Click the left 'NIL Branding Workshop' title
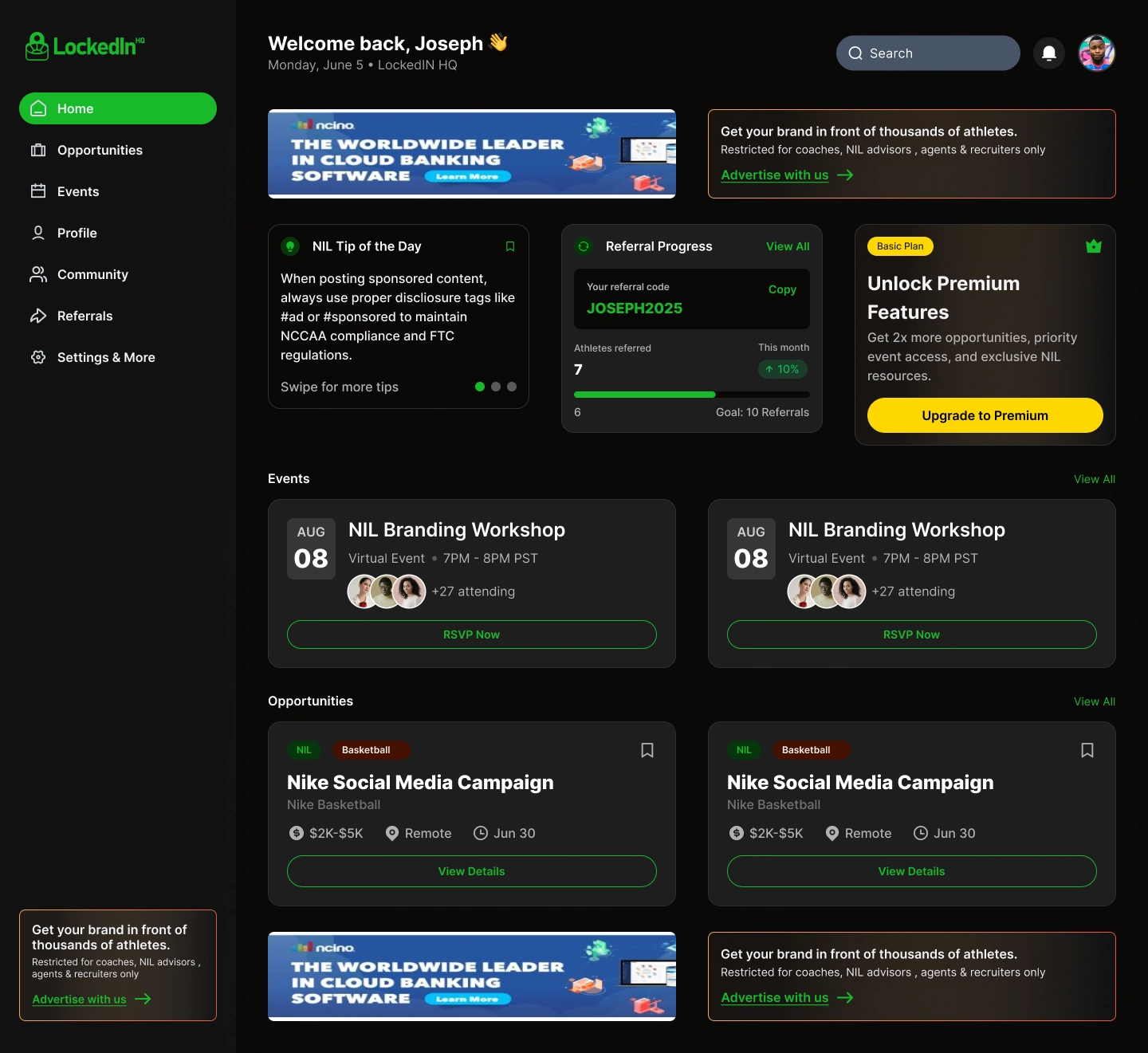Screen dimensions: 1148x1053 point(457,530)
